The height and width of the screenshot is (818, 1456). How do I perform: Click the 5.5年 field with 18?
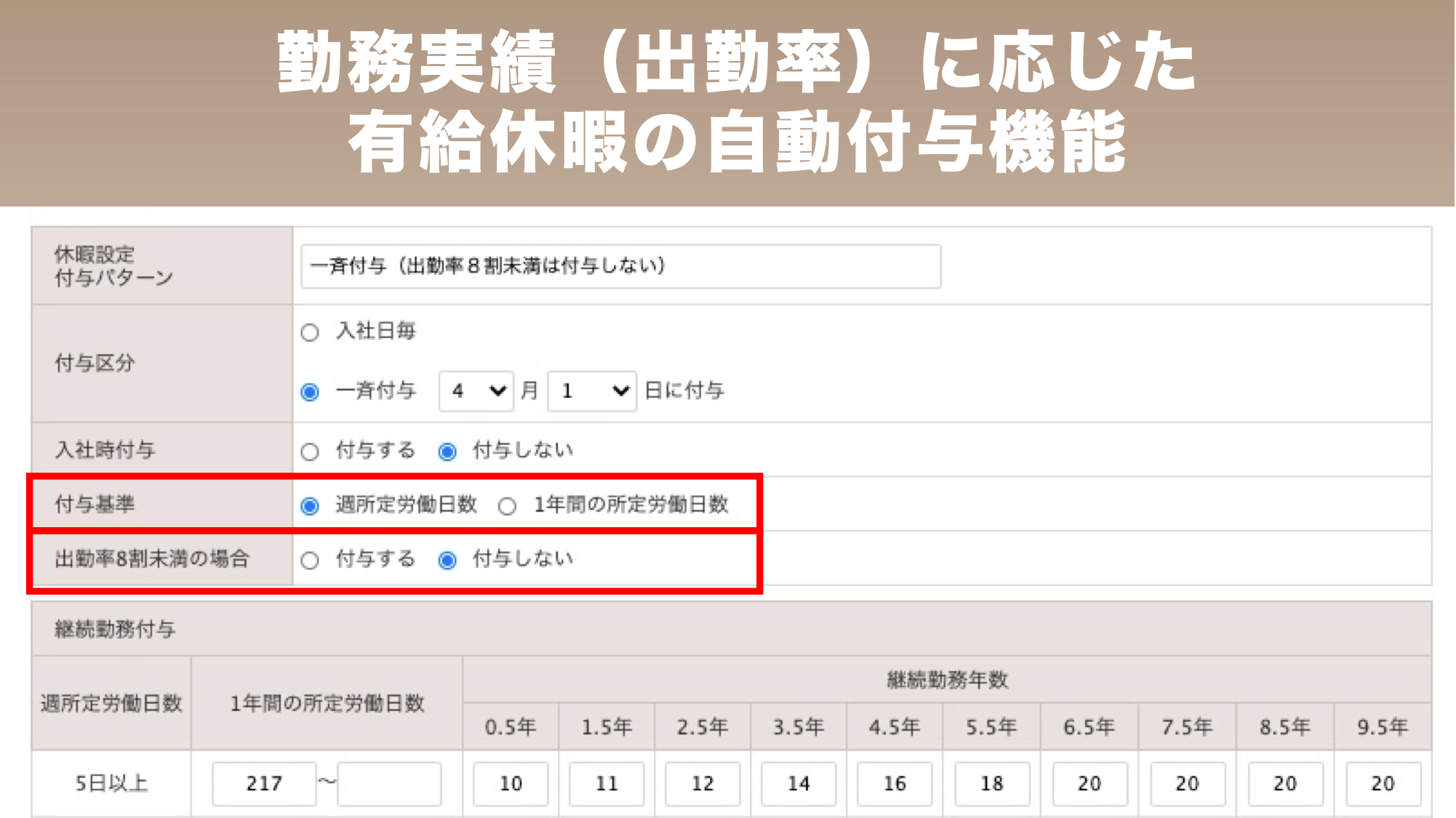pyautogui.click(x=992, y=783)
